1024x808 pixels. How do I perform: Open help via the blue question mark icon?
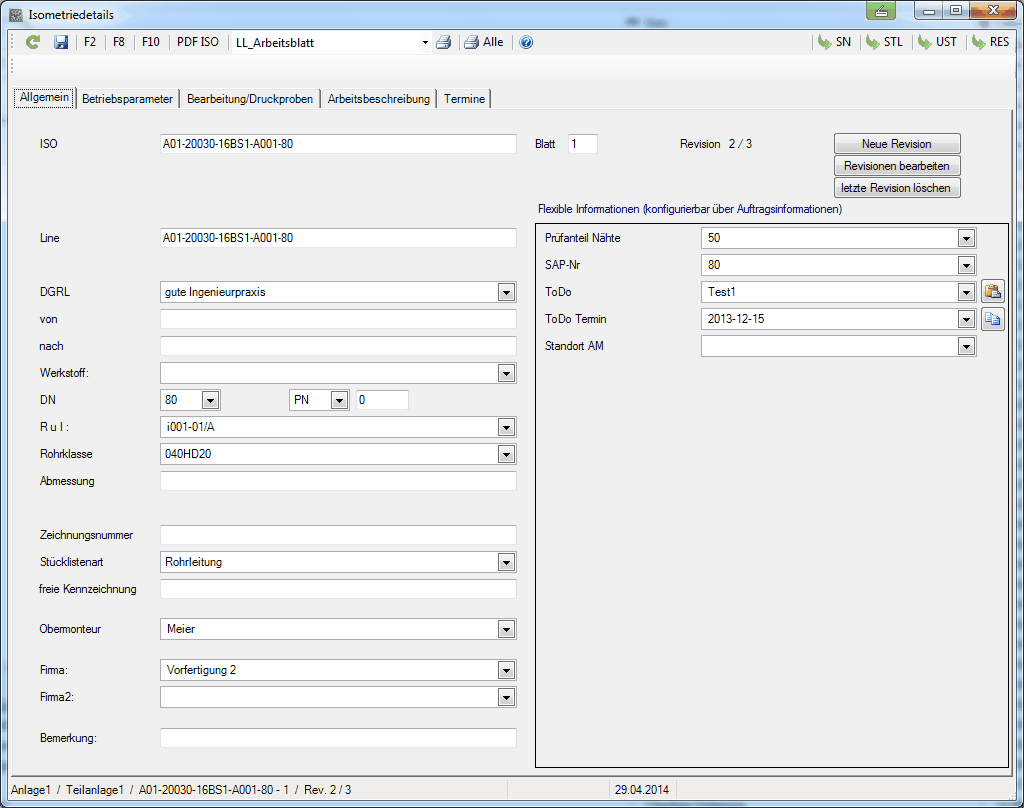pyautogui.click(x=527, y=43)
